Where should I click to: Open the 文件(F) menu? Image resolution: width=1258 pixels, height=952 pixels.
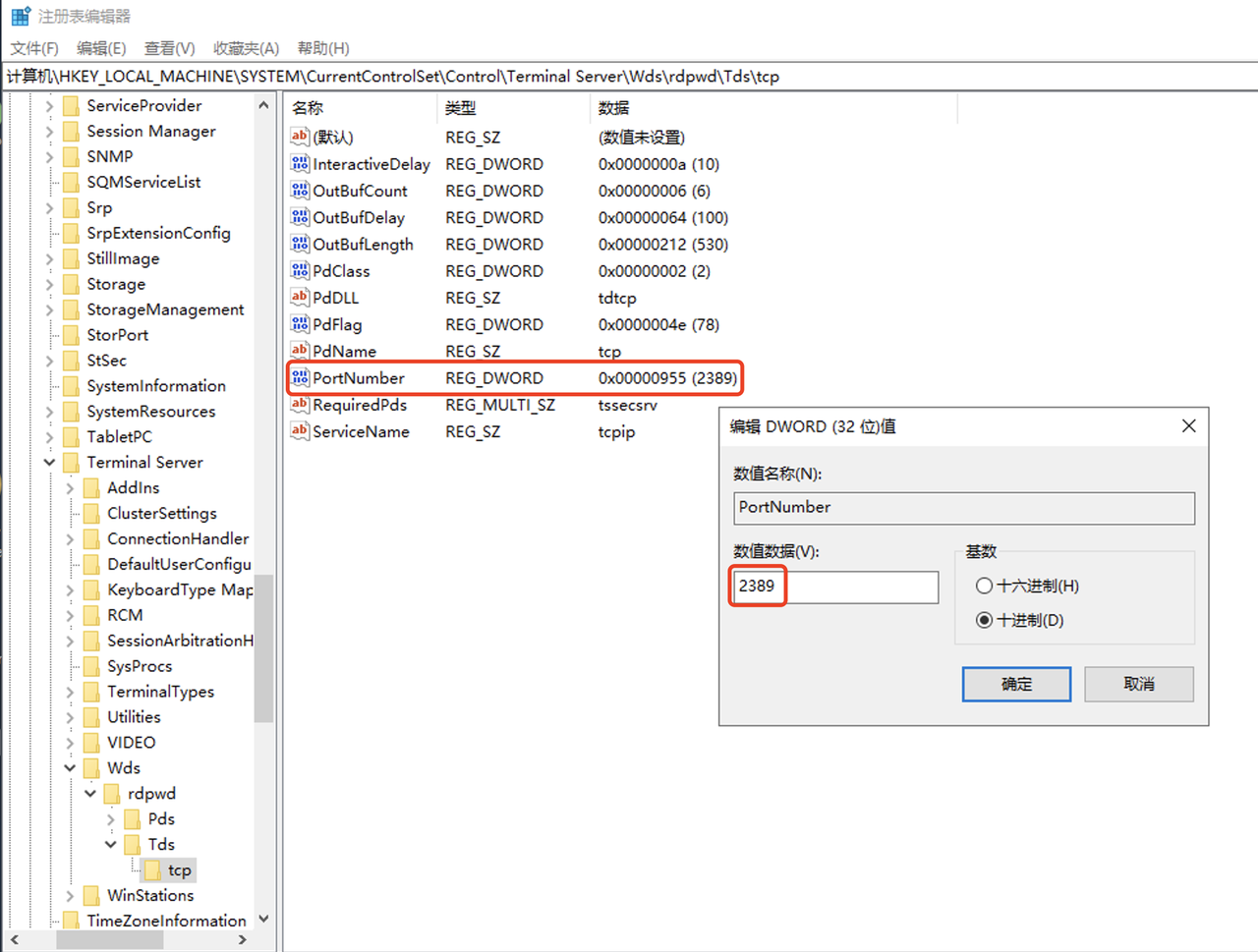click(34, 48)
